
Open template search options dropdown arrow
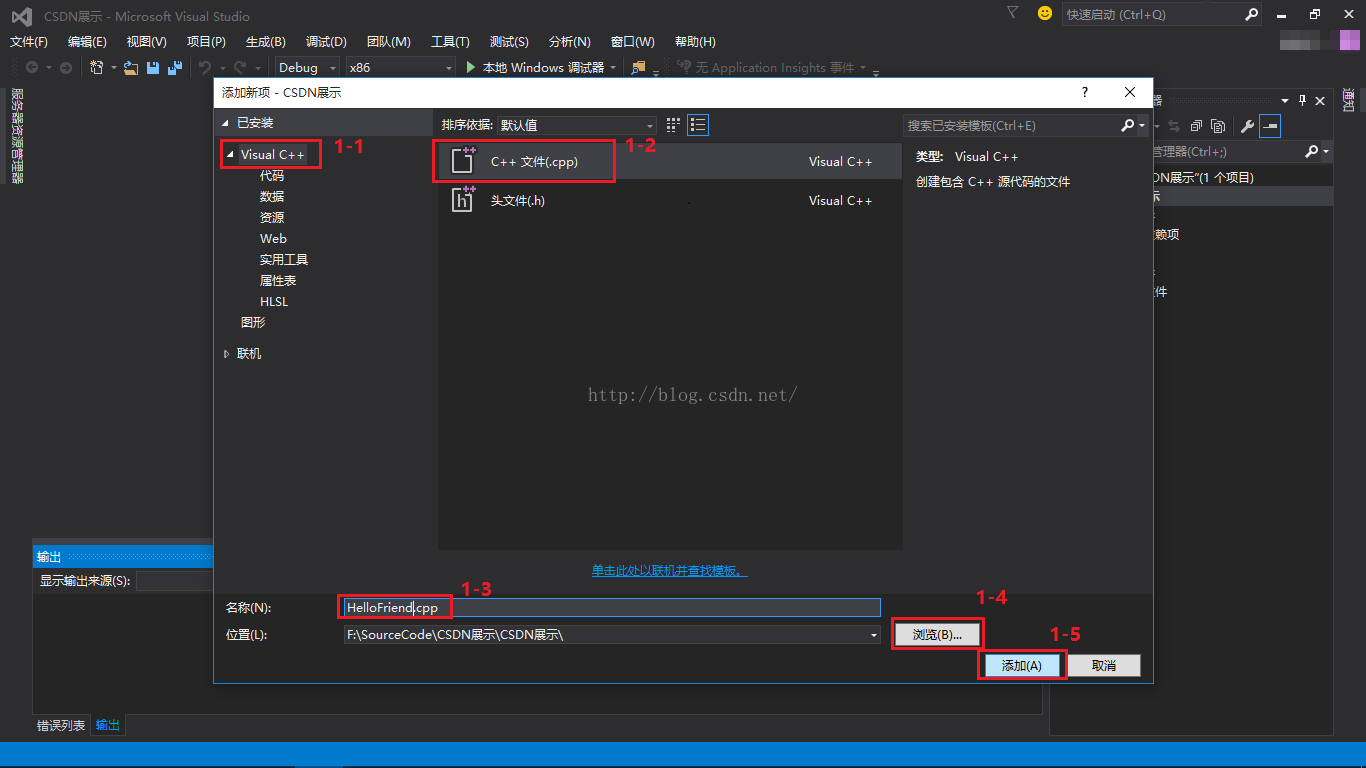[1142, 125]
